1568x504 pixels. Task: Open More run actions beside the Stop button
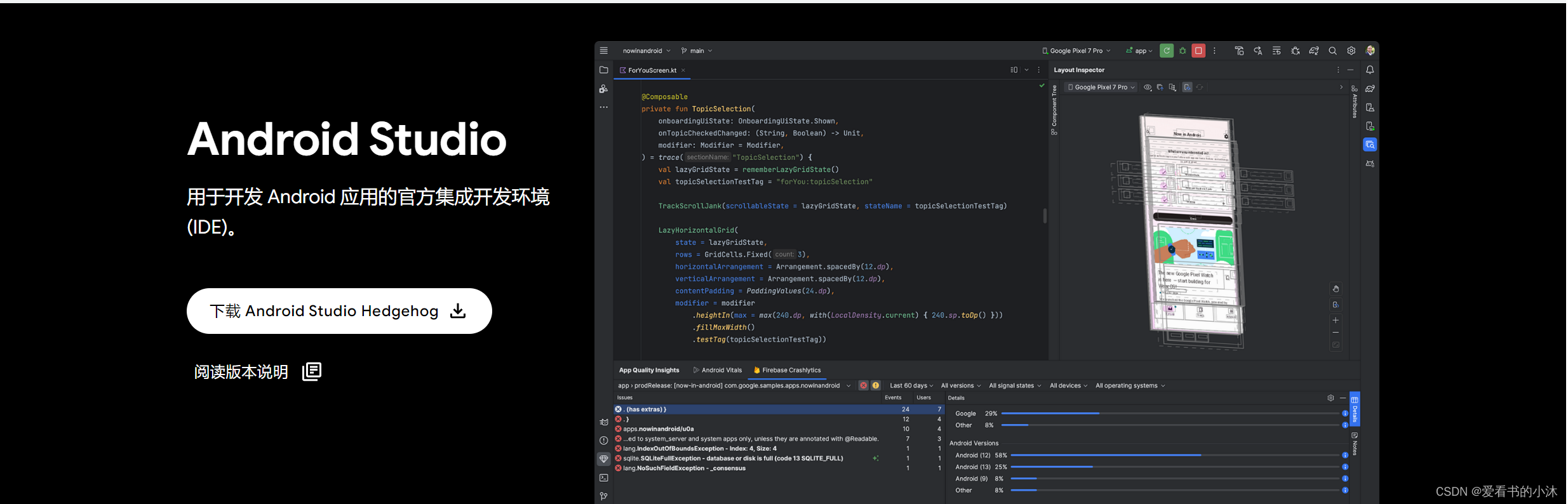1214,51
